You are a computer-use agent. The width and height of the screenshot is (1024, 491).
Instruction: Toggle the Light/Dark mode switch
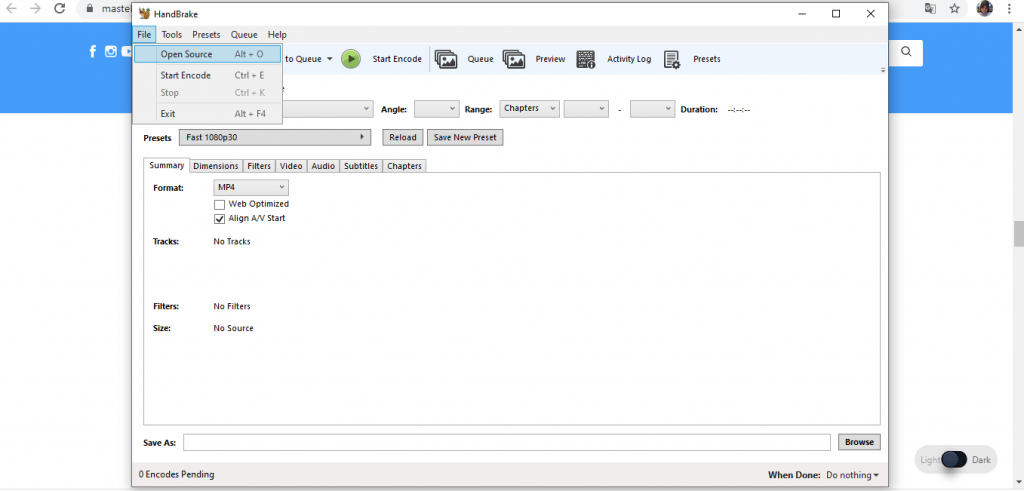(955, 460)
